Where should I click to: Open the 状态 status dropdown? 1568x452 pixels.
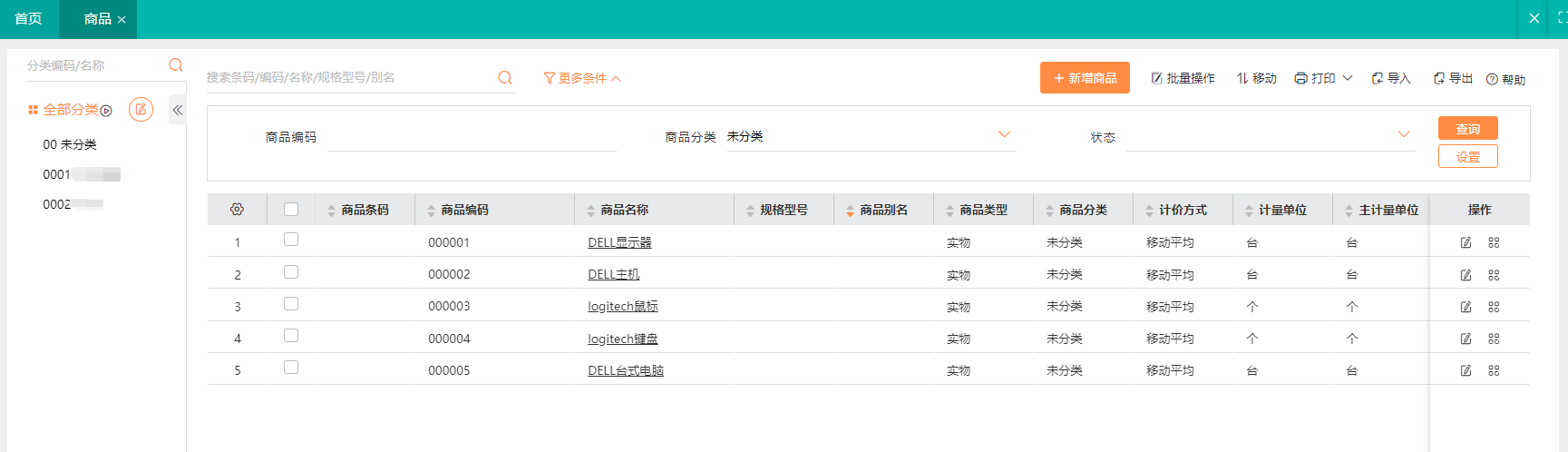(1403, 135)
